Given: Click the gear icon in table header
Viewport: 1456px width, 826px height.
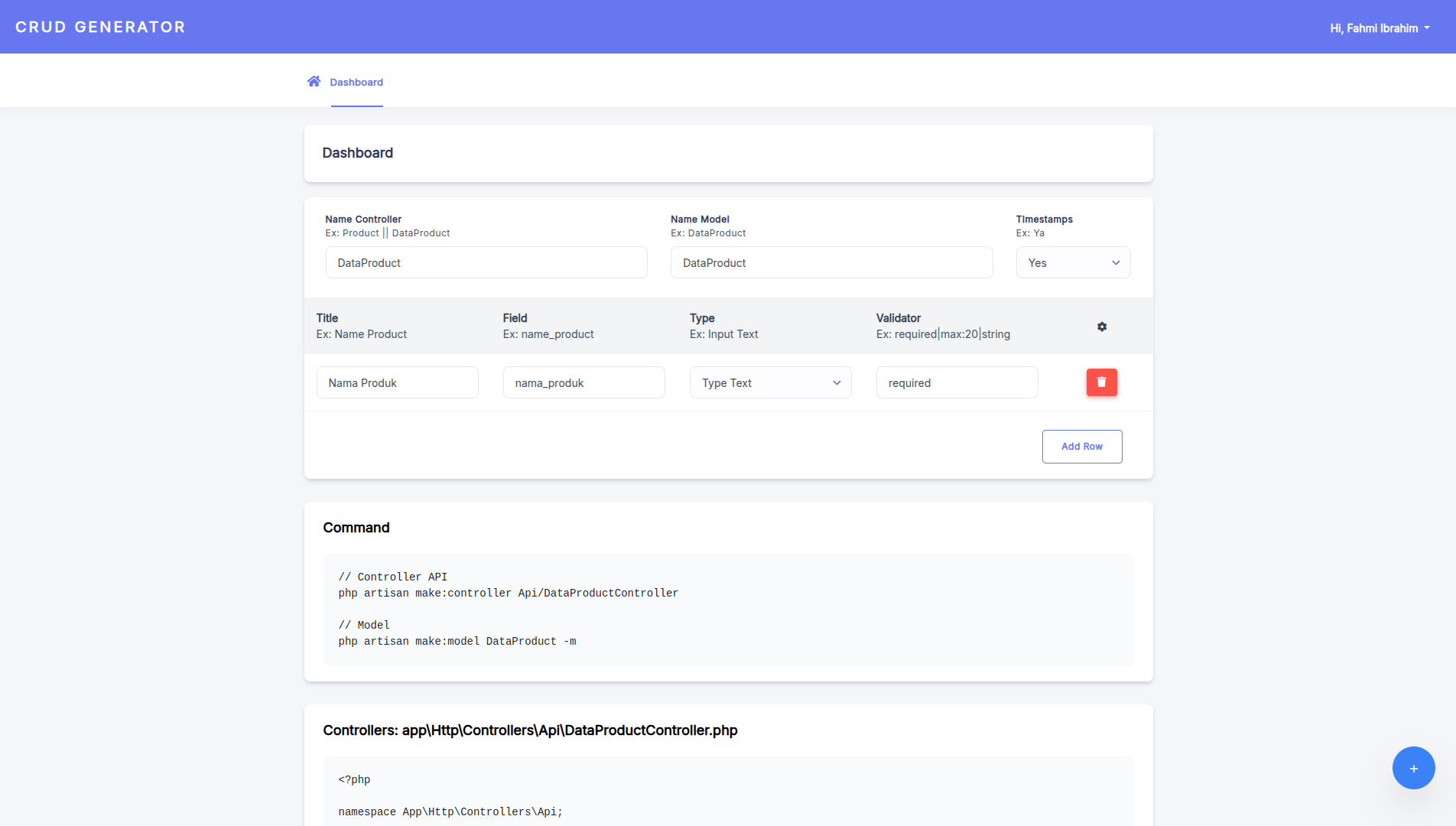Looking at the screenshot, I should coord(1102,327).
